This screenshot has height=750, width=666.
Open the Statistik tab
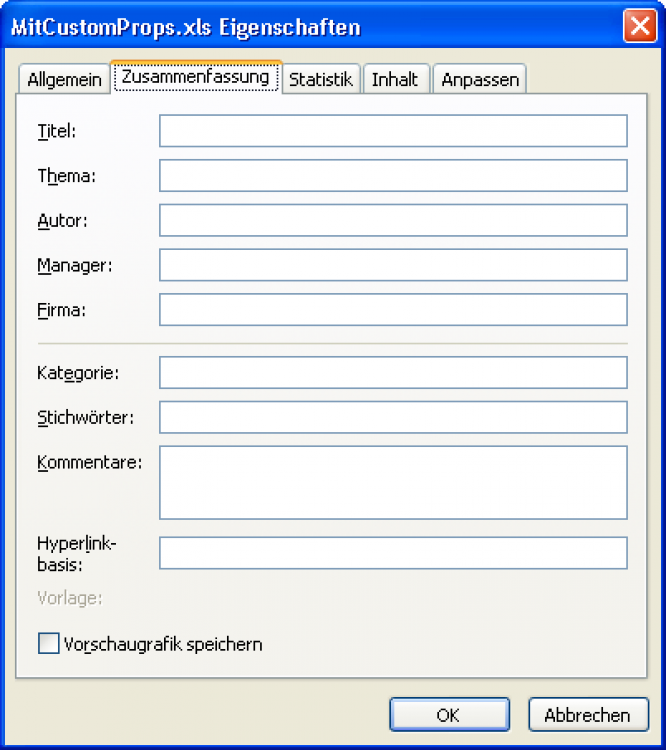(x=321, y=80)
